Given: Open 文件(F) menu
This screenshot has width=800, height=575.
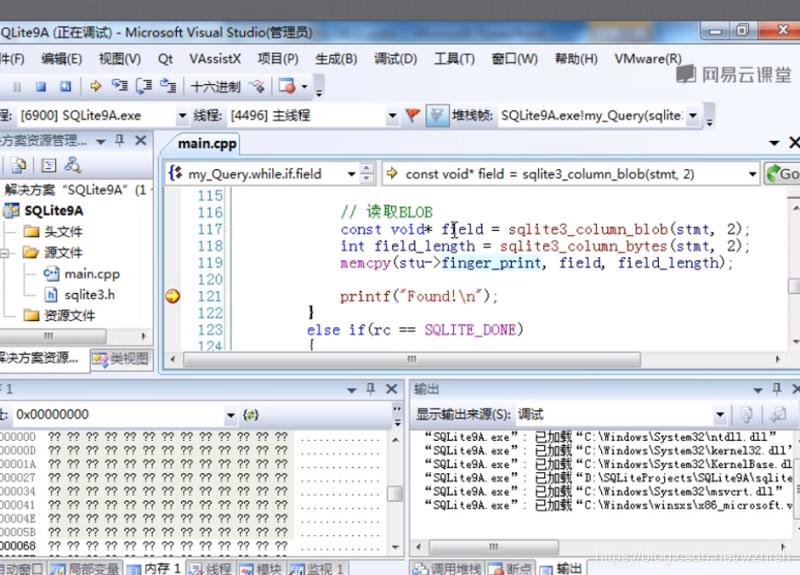Looking at the screenshot, I should (x=12, y=59).
